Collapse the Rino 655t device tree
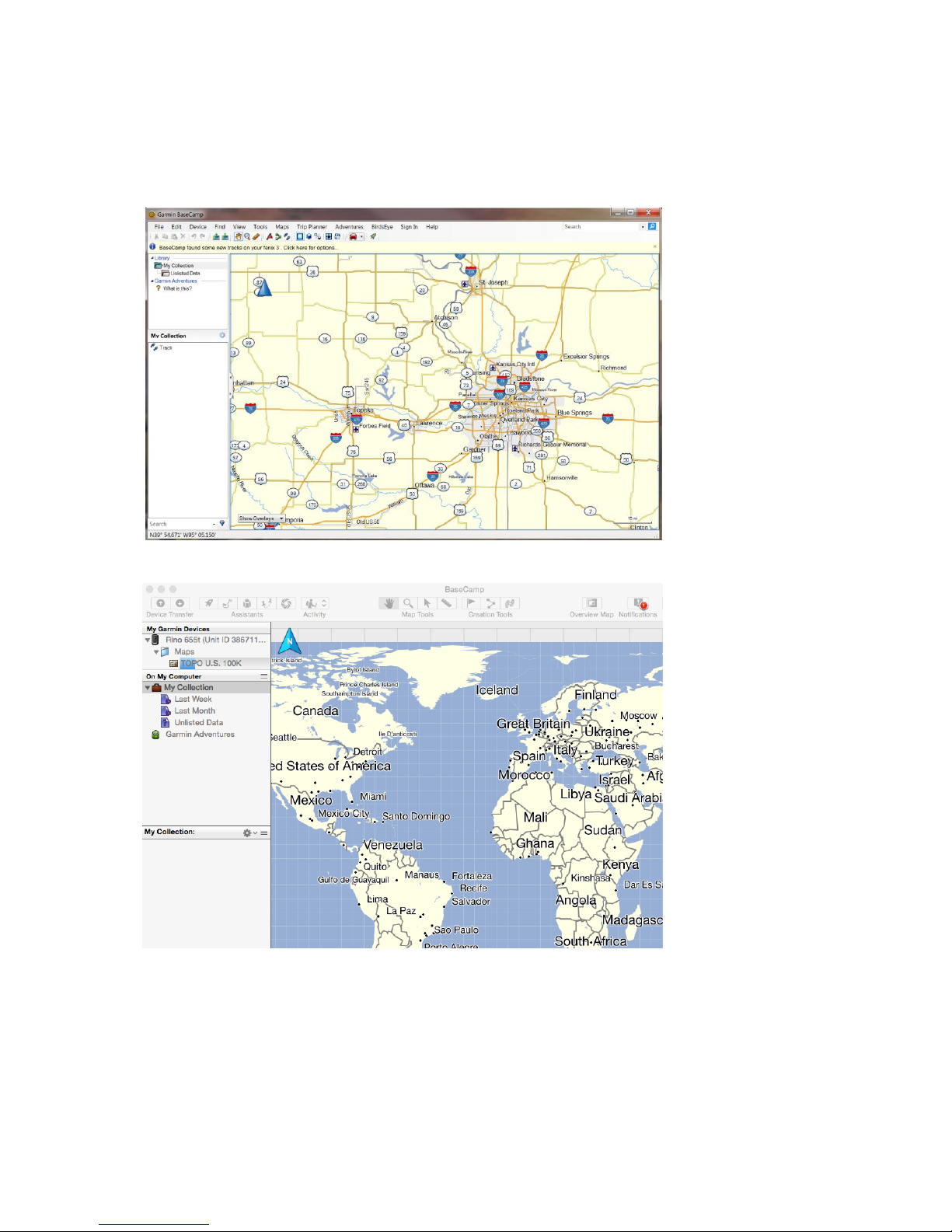952x1232 pixels. 148,640
